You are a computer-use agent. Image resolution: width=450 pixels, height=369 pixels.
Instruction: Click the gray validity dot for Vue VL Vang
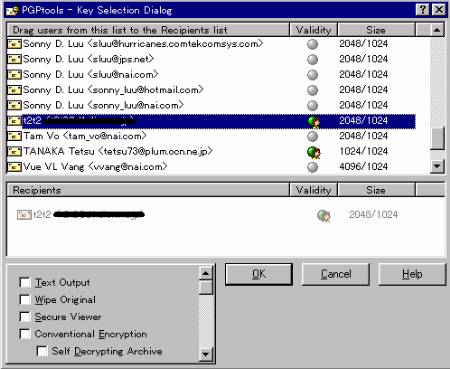[x=312, y=167]
